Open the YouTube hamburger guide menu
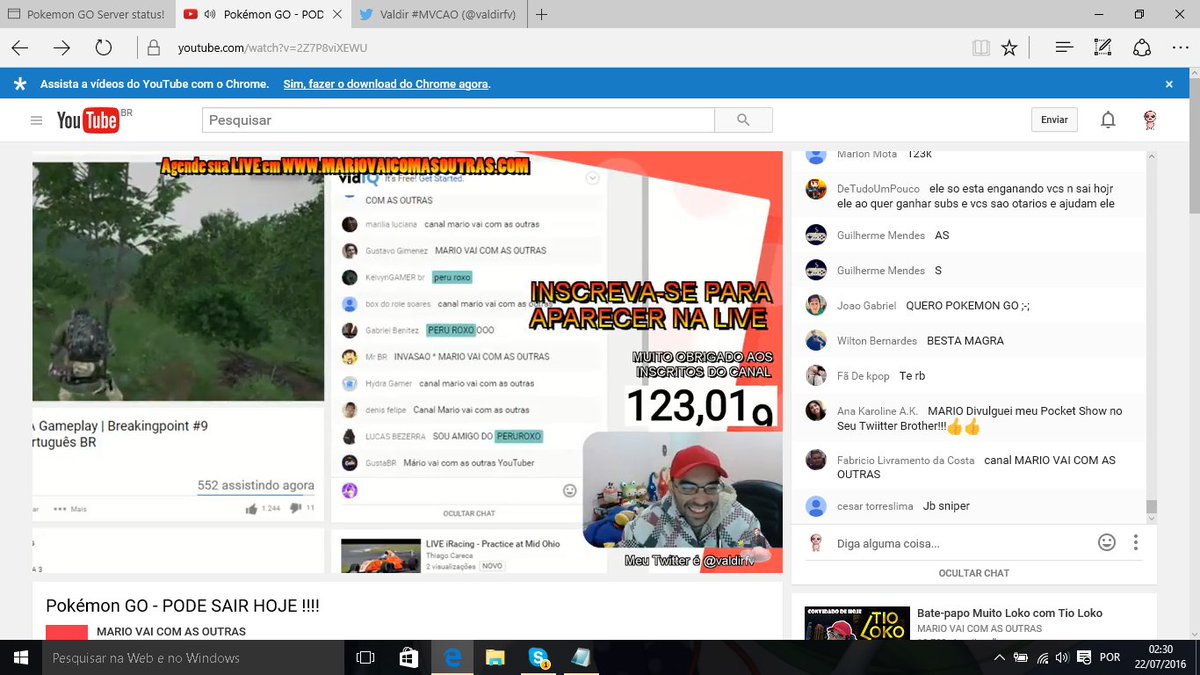The image size is (1200, 675). (x=37, y=120)
